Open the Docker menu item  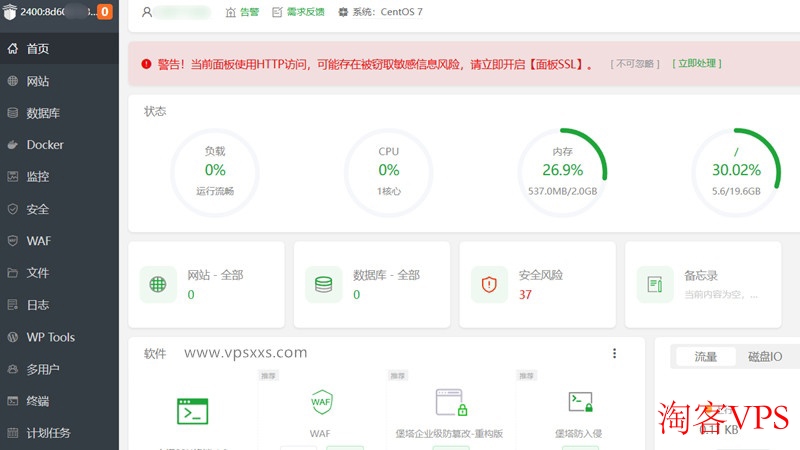point(59,145)
